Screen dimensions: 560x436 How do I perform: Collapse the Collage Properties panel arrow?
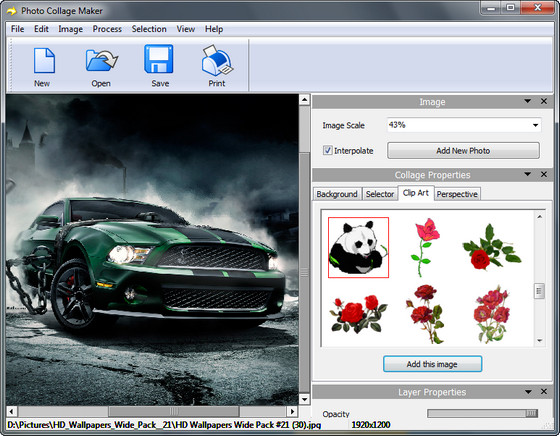click(x=528, y=174)
